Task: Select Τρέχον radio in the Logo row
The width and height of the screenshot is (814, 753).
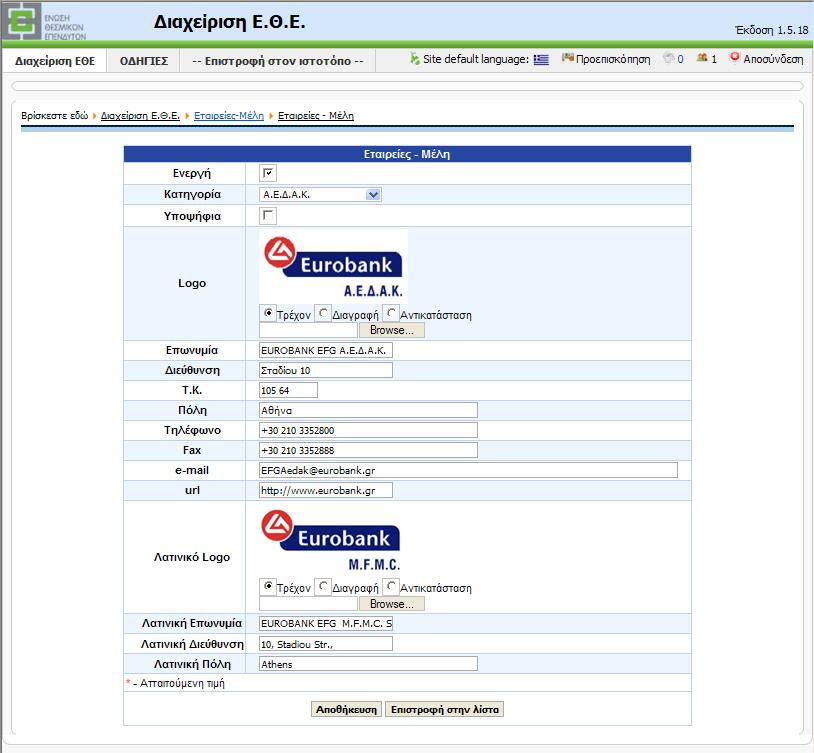Action: (x=268, y=313)
